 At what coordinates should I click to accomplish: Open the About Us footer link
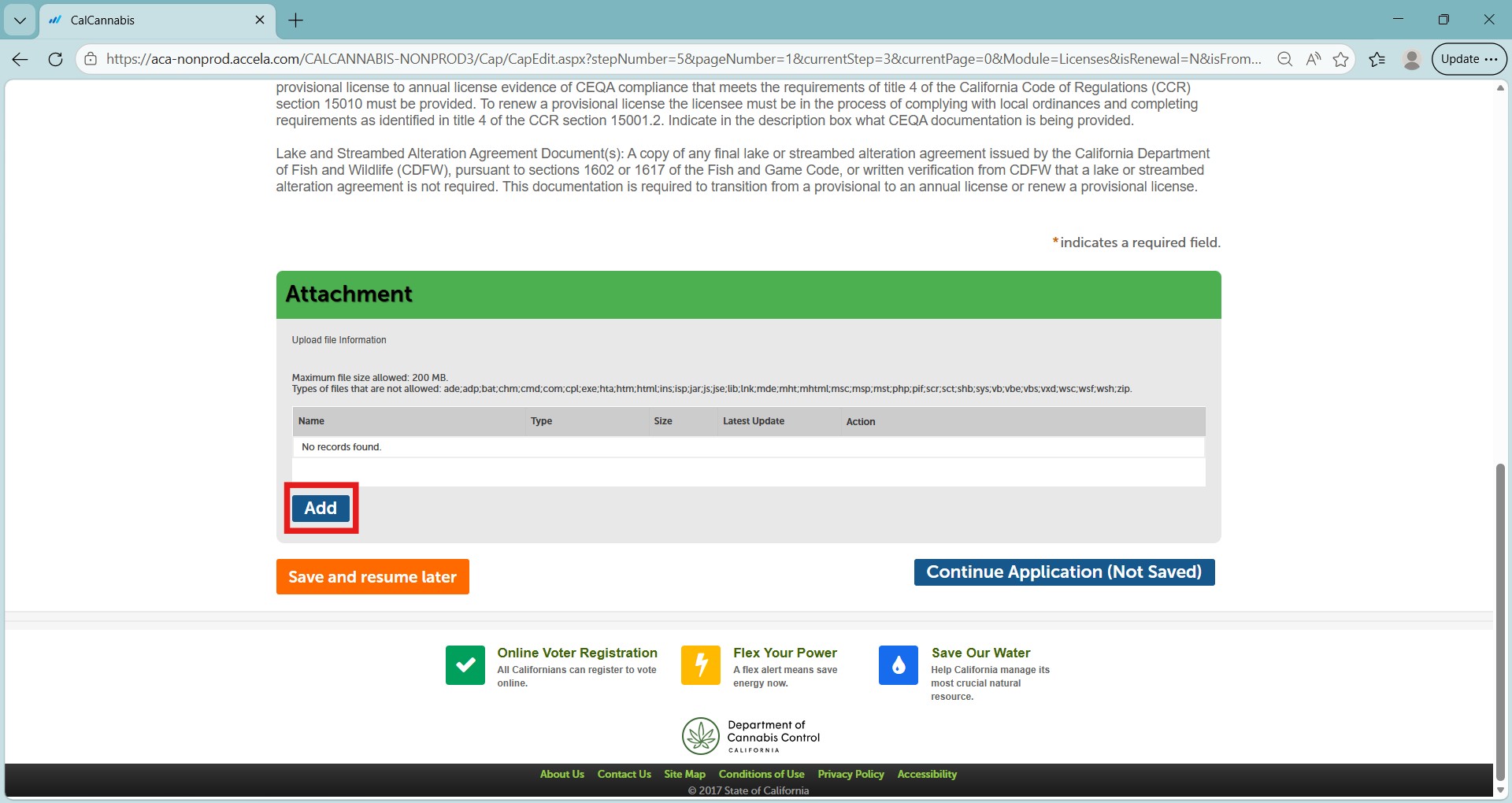562,775
